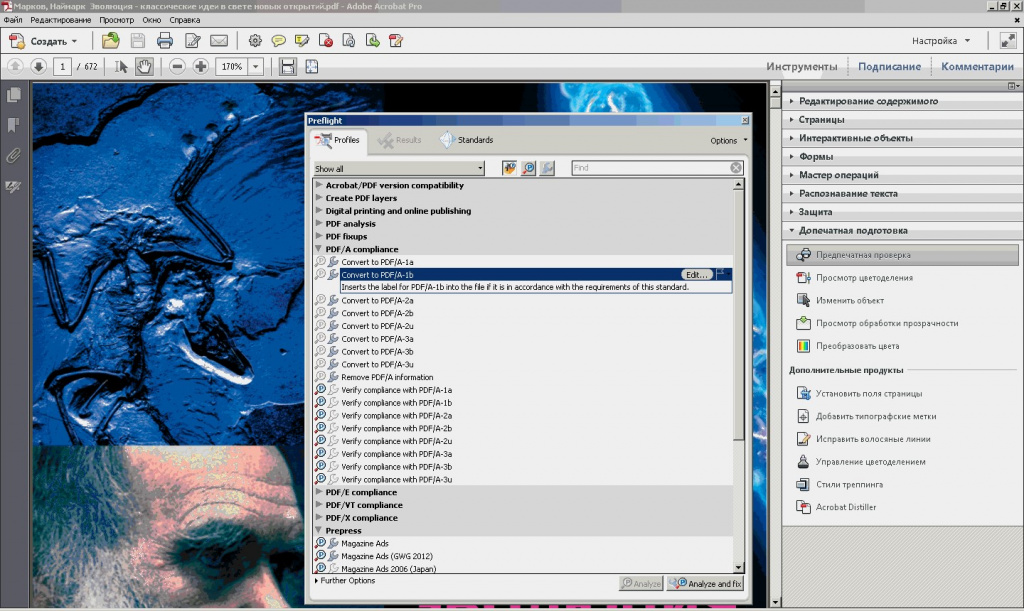Screen dimensions: 1024x611
Task: Open the Комментарии pane
Action: pyautogui.click(x=977, y=67)
